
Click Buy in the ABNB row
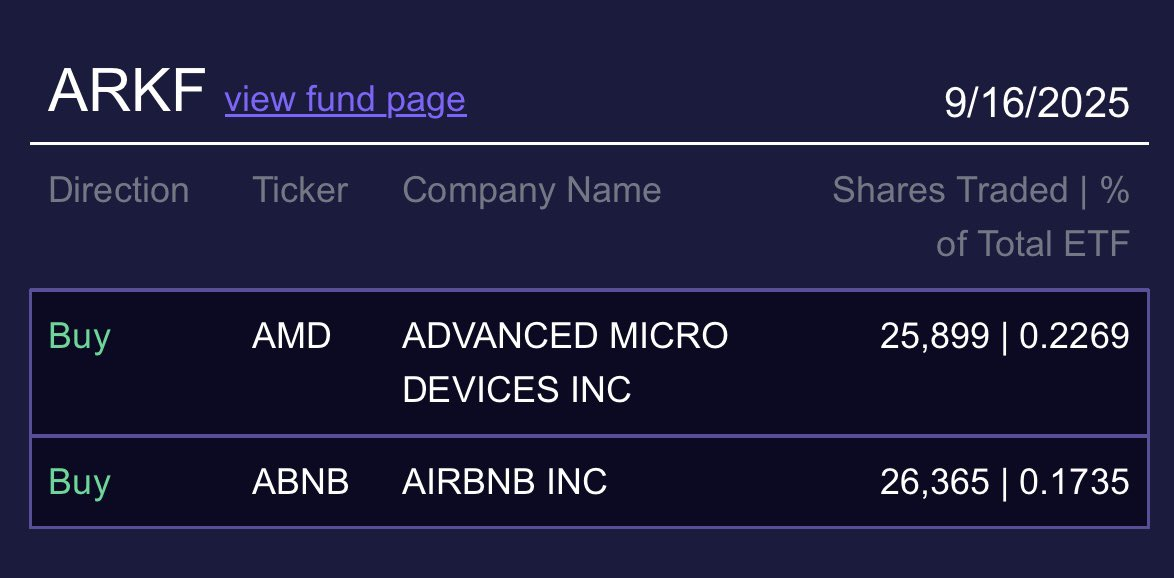(79, 482)
